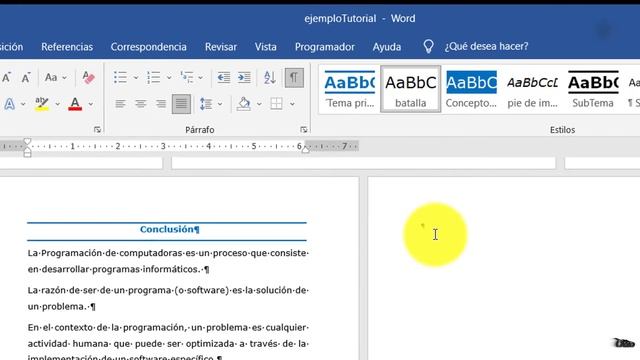Expand numbering library dropdown arrow
Image resolution: width=640 pixels, height=360 pixels.
[169, 78]
